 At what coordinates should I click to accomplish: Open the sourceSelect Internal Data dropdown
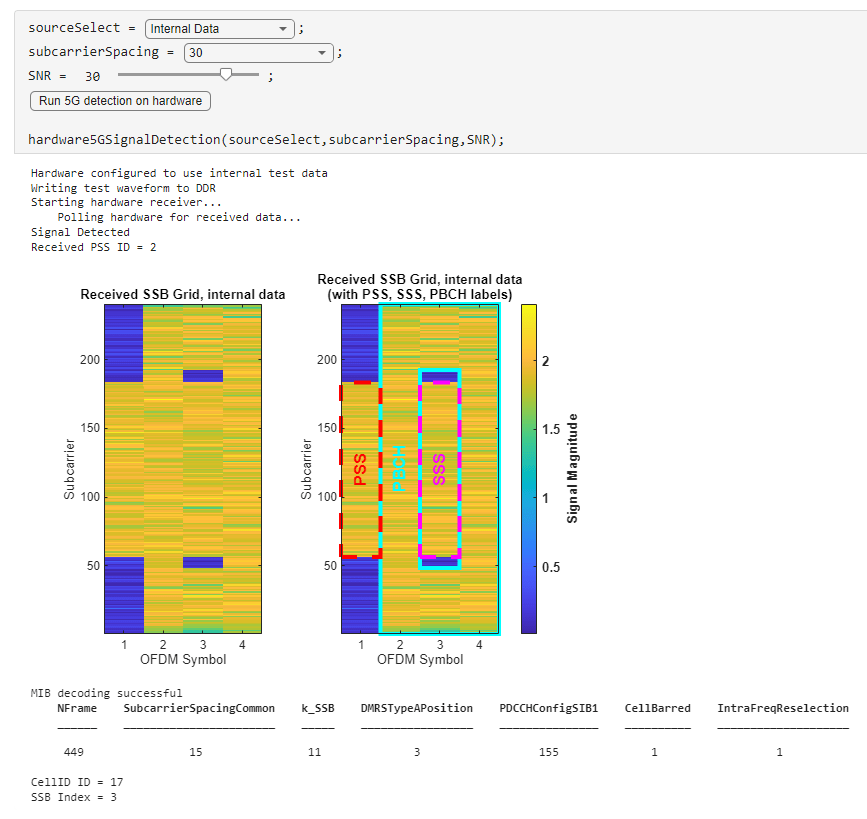pyautogui.click(x=220, y=29)
